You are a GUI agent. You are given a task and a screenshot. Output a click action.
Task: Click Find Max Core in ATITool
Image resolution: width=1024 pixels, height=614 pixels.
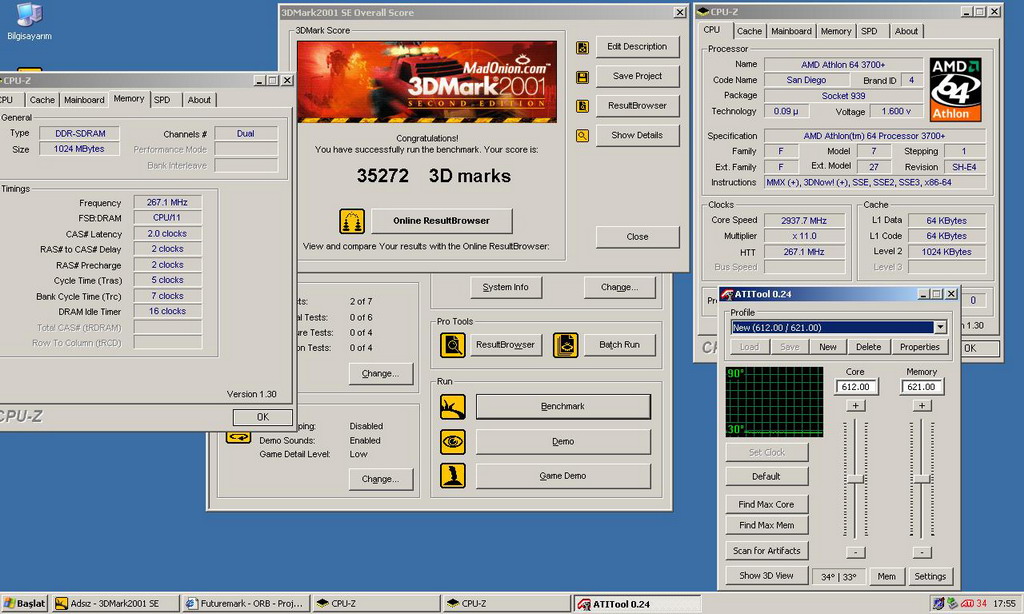point(766,504)
